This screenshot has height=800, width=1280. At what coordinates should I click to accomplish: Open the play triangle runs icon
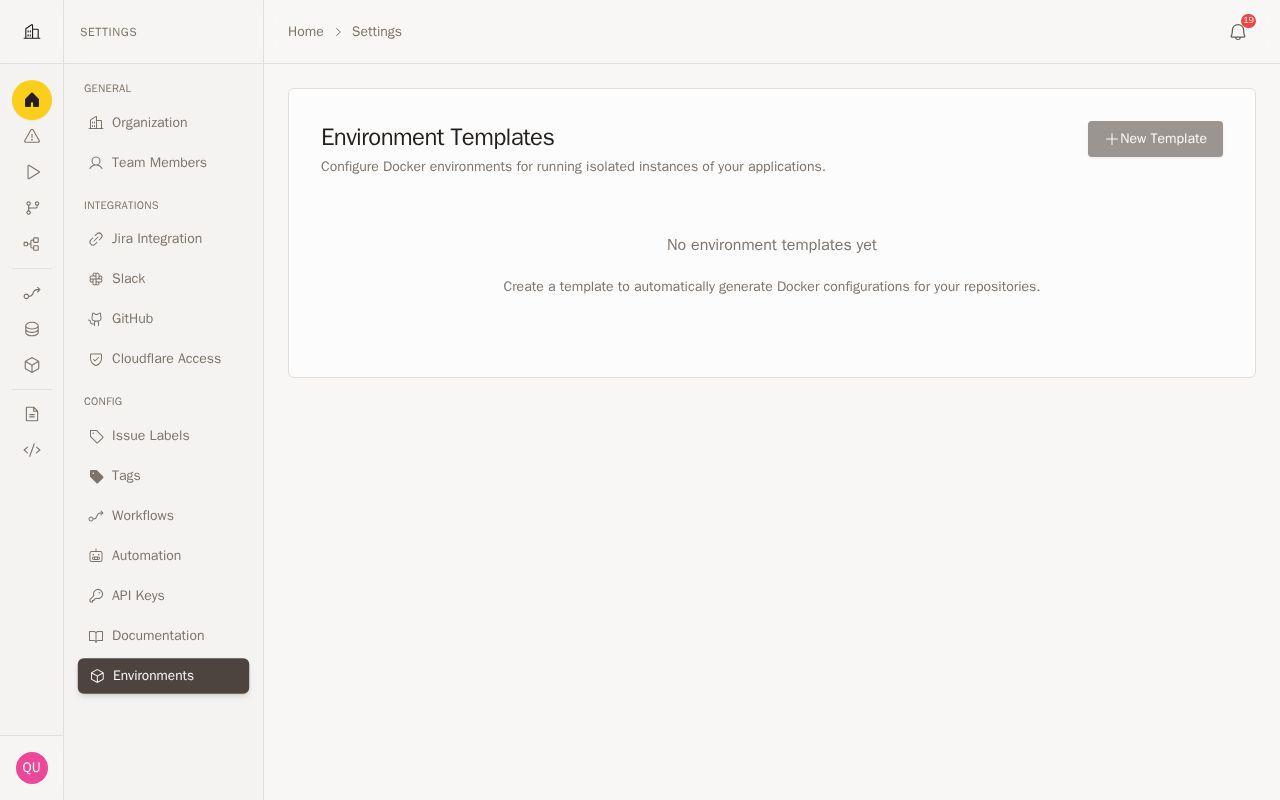(x=32, y=172)
